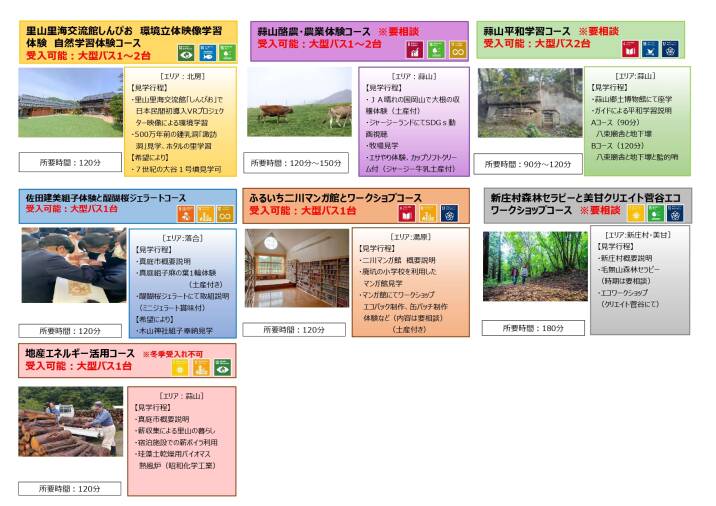Click the green eye SDG icon in the 地産エネルギー header

[x=222, y=367]
